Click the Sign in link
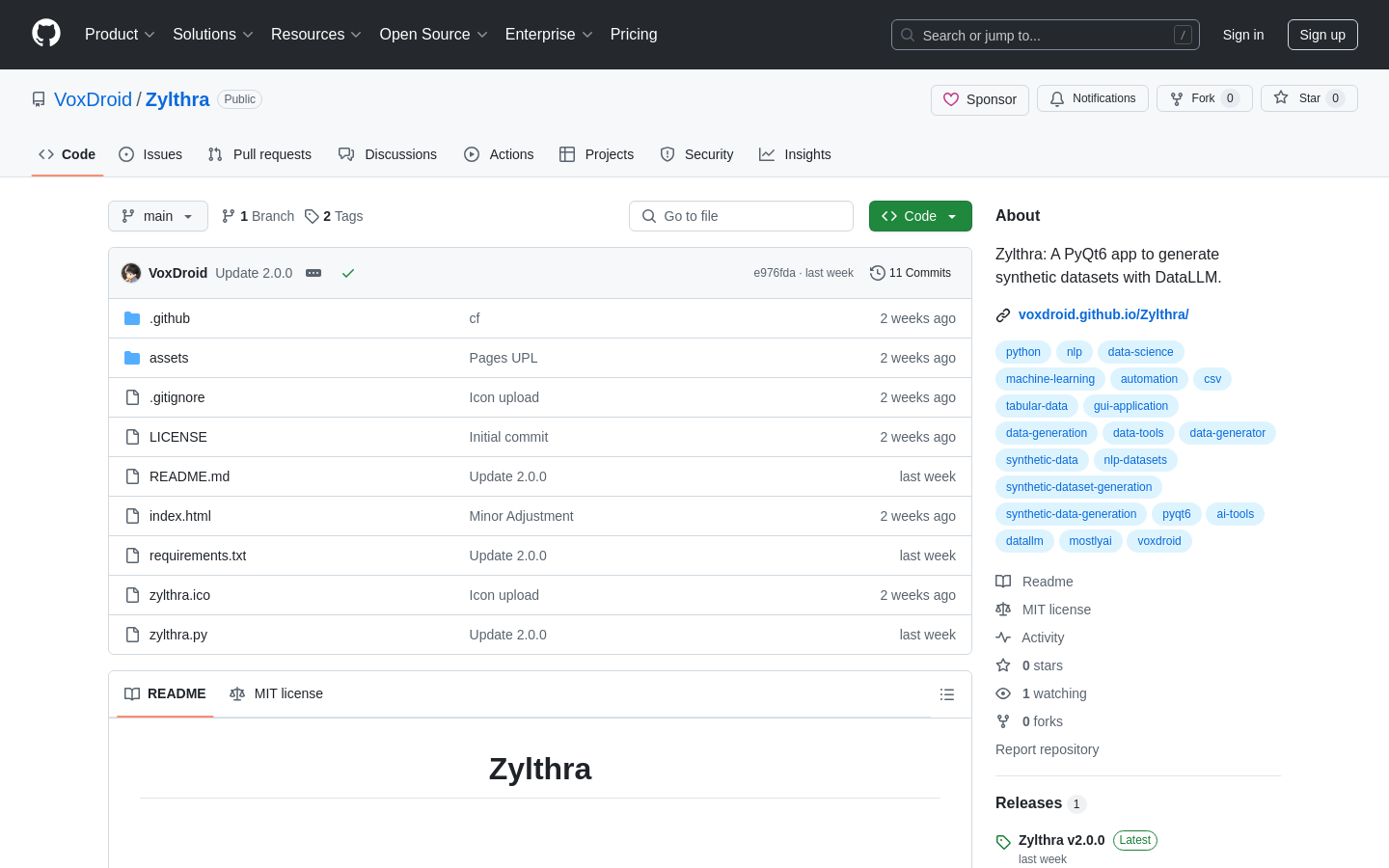The image size is (1389, 868). [x=1243, y=35]
